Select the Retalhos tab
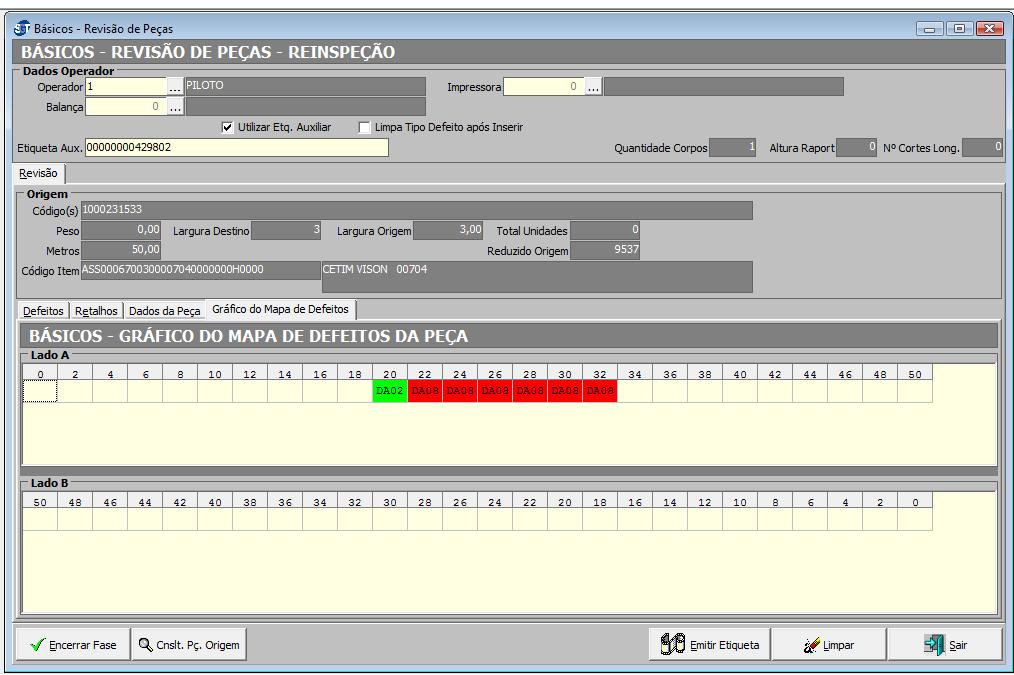Screen dimensions: 1014x675 [96, 311]
